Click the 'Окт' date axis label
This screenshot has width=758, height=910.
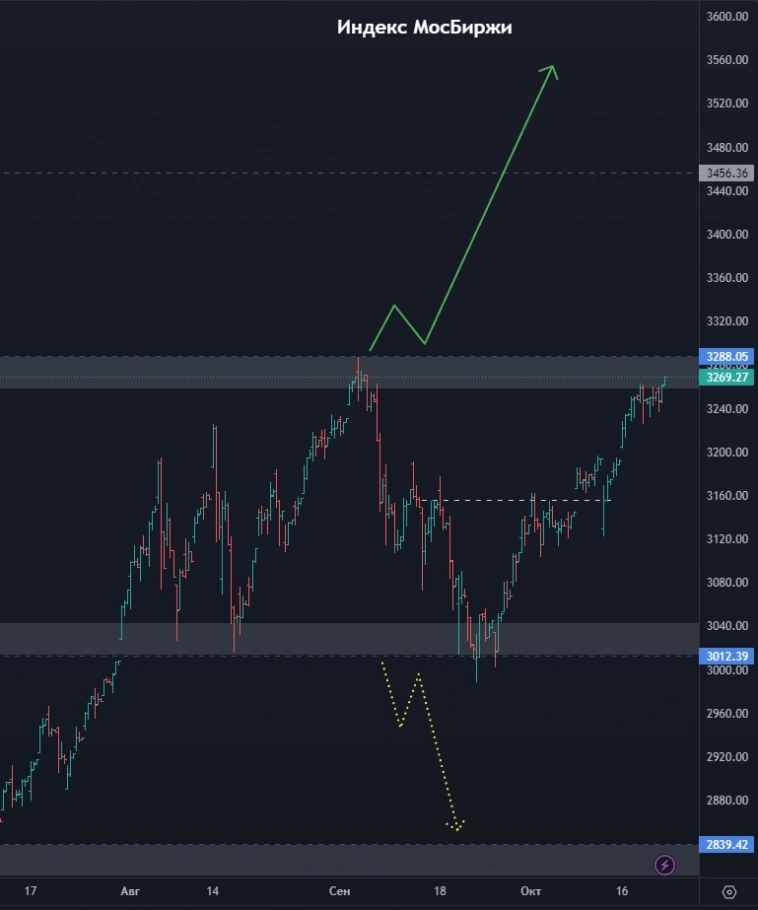tap(530, 891)
